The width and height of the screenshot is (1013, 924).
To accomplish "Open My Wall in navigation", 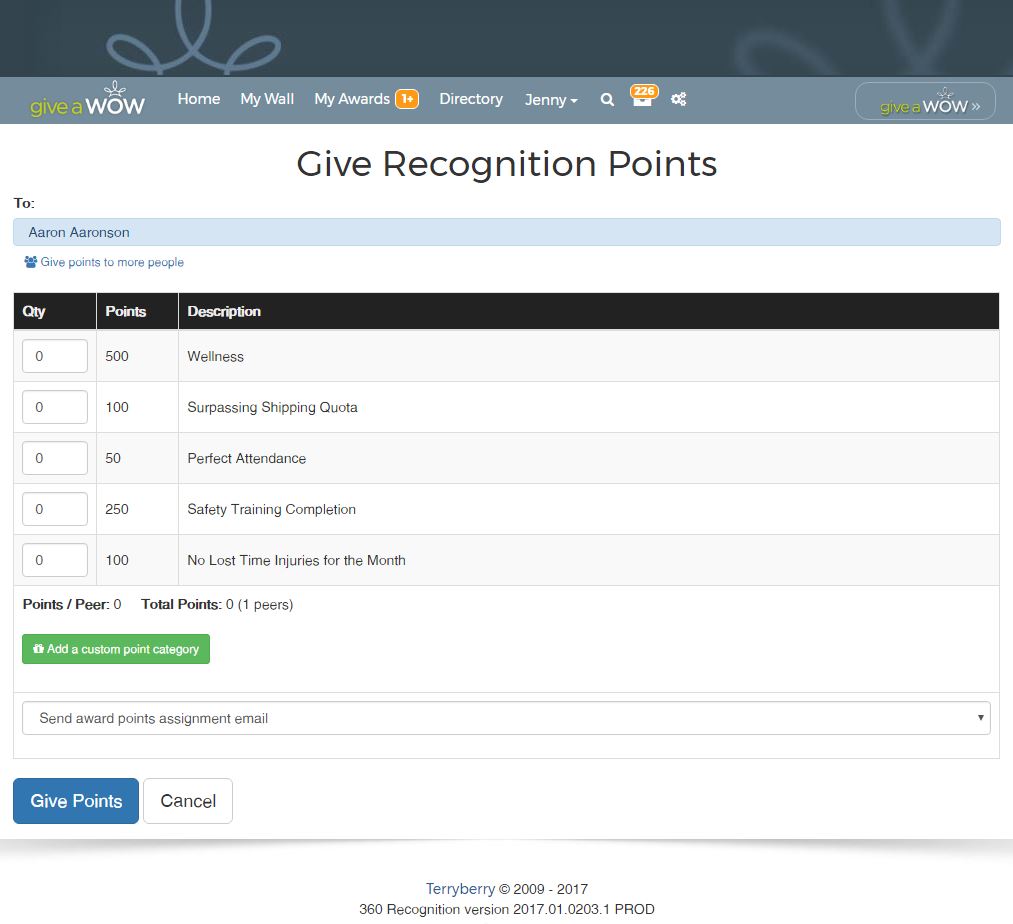I will (267, 99).
